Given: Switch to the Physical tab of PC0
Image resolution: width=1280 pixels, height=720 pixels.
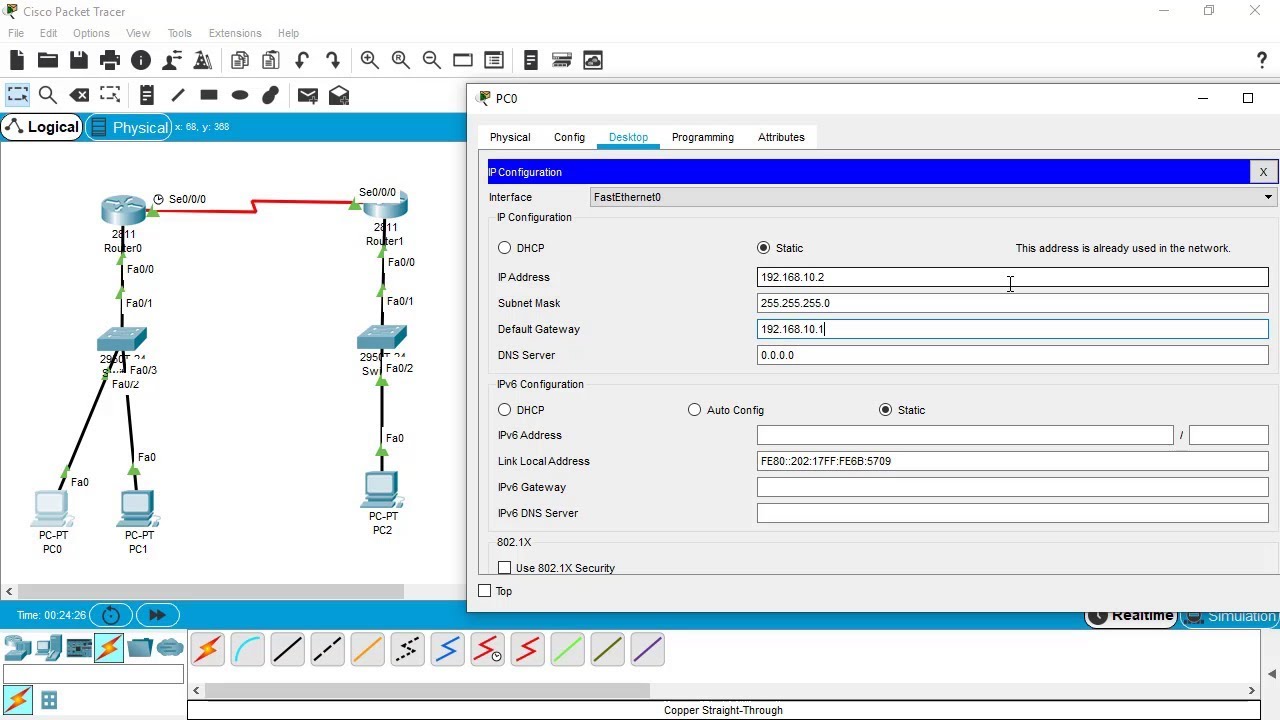Looking at the screenshot, I should (x=510, y=137).
